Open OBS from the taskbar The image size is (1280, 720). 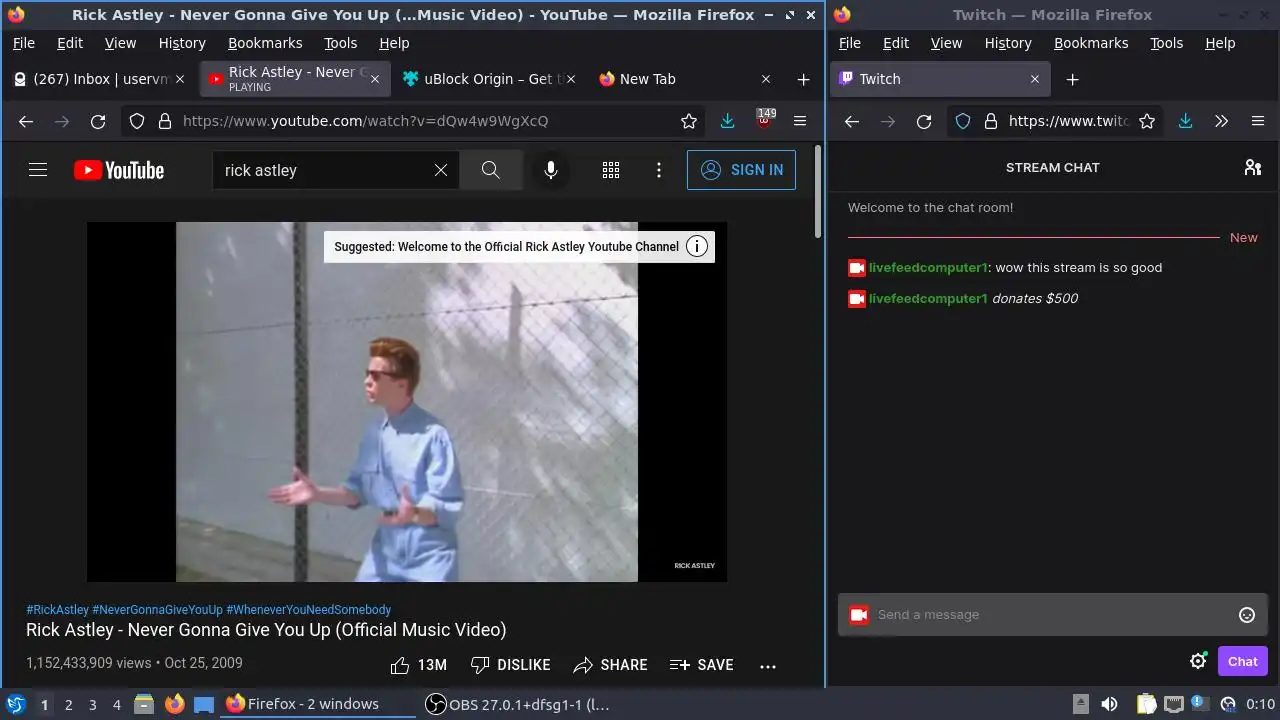518,704
